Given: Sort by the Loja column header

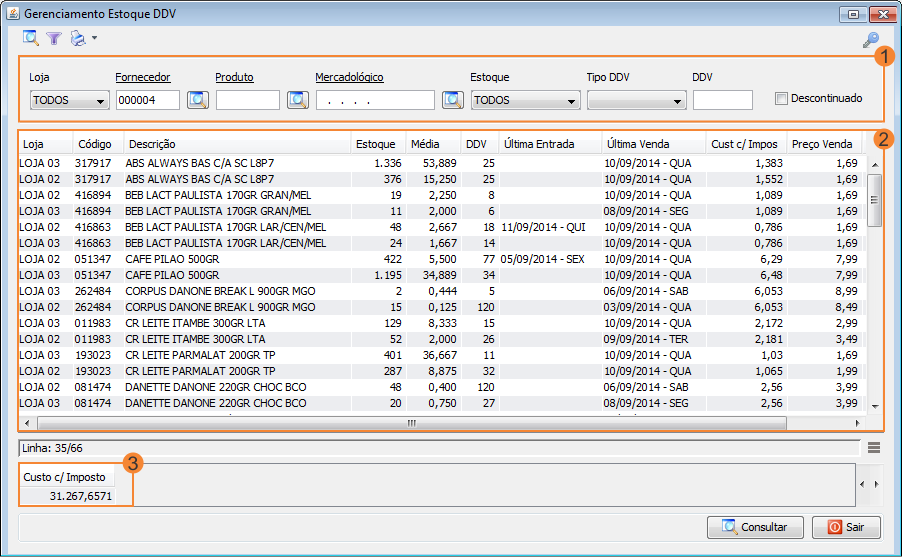Looking at the screenshot, I should tap(45, 144).
